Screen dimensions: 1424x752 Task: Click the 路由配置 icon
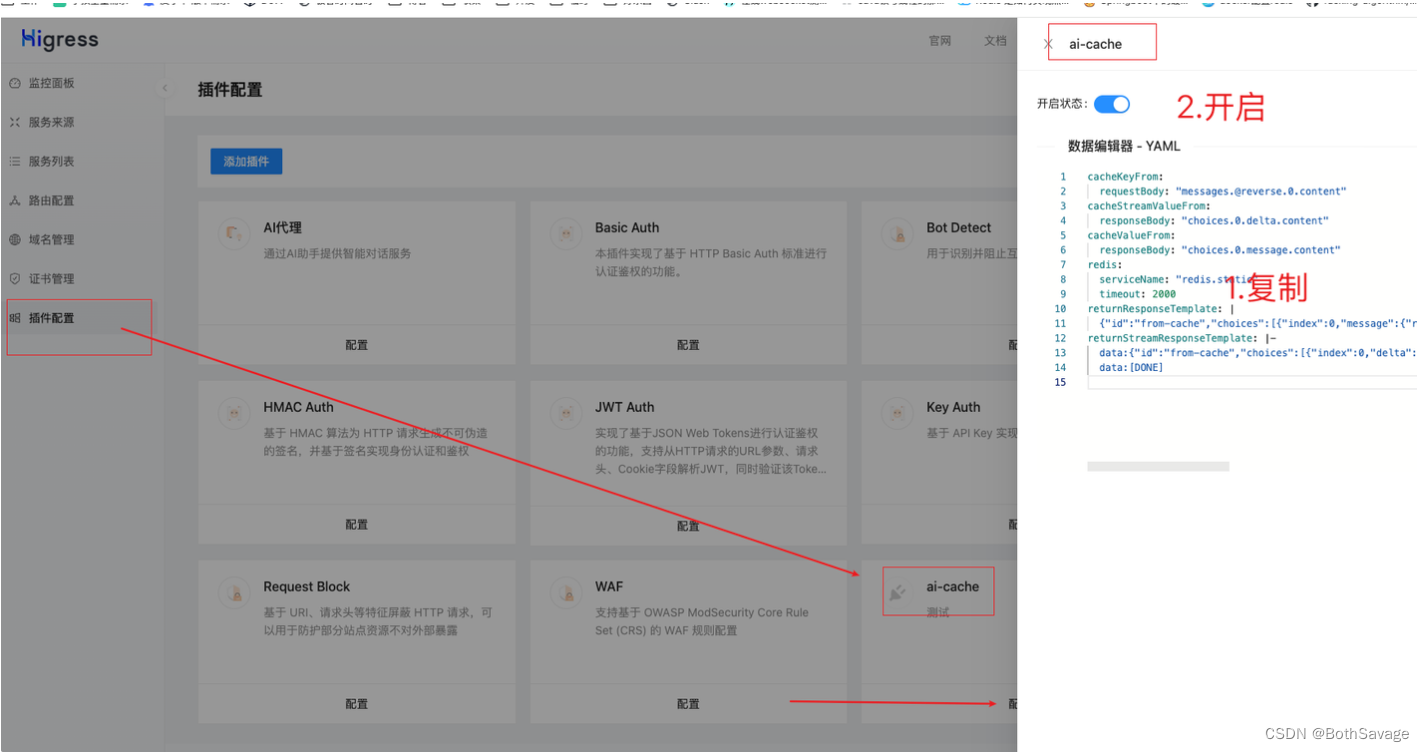(x=15, y=200)
